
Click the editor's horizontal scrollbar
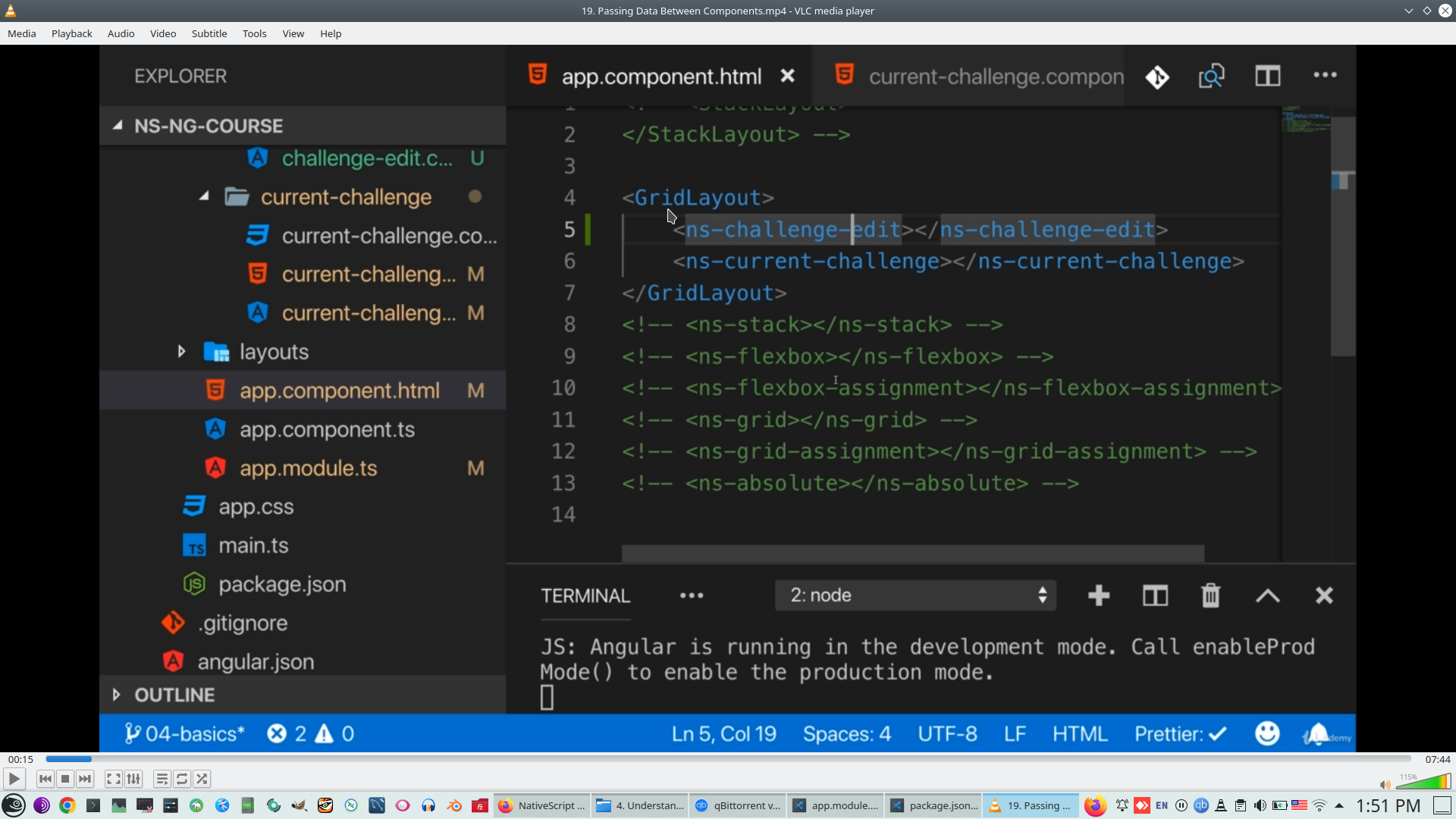(910, 553)
